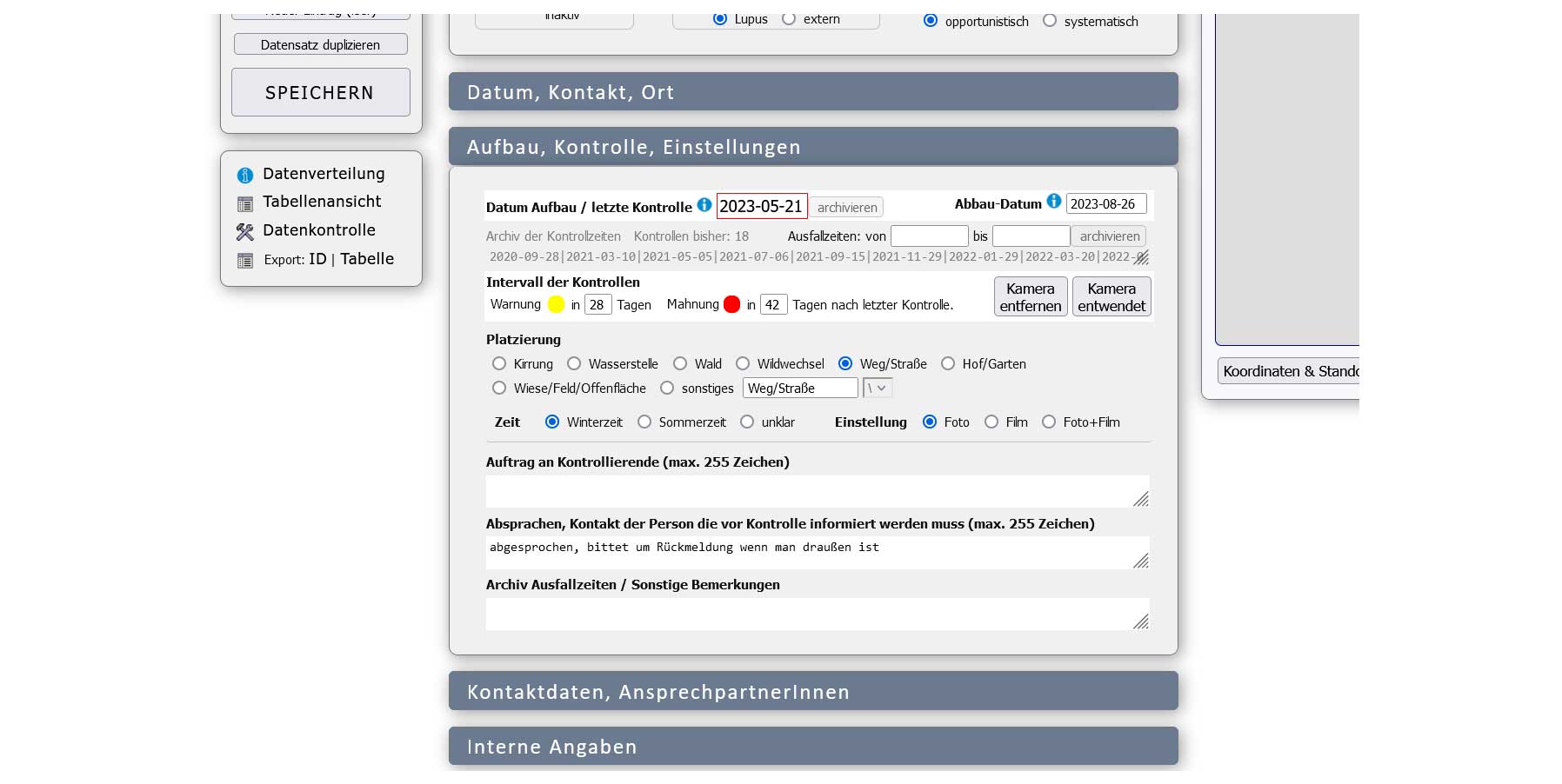The width and height of the screenshot is (1562, 784).
Task: Click info icon next to Datum Aufbau
Action: (x=704, y=205)
